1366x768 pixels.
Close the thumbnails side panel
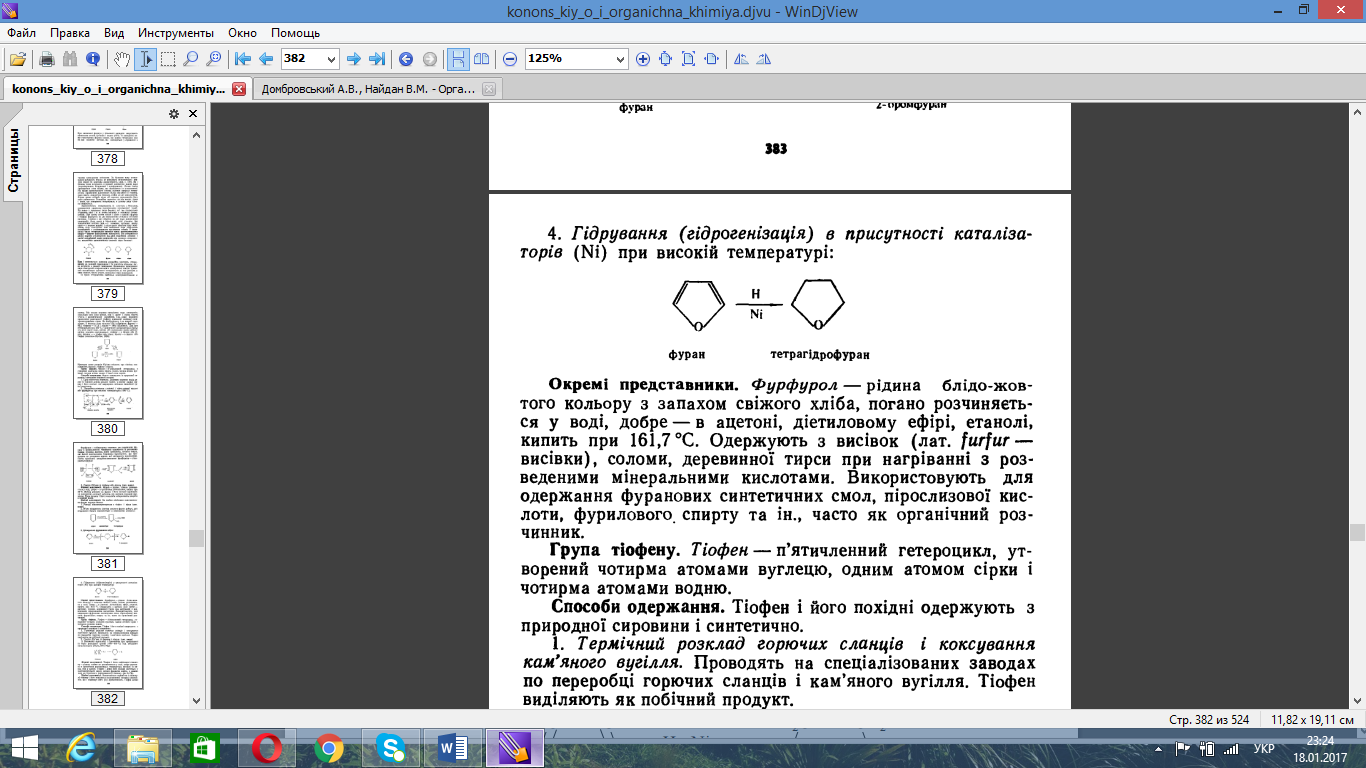[x=193, y=114]
